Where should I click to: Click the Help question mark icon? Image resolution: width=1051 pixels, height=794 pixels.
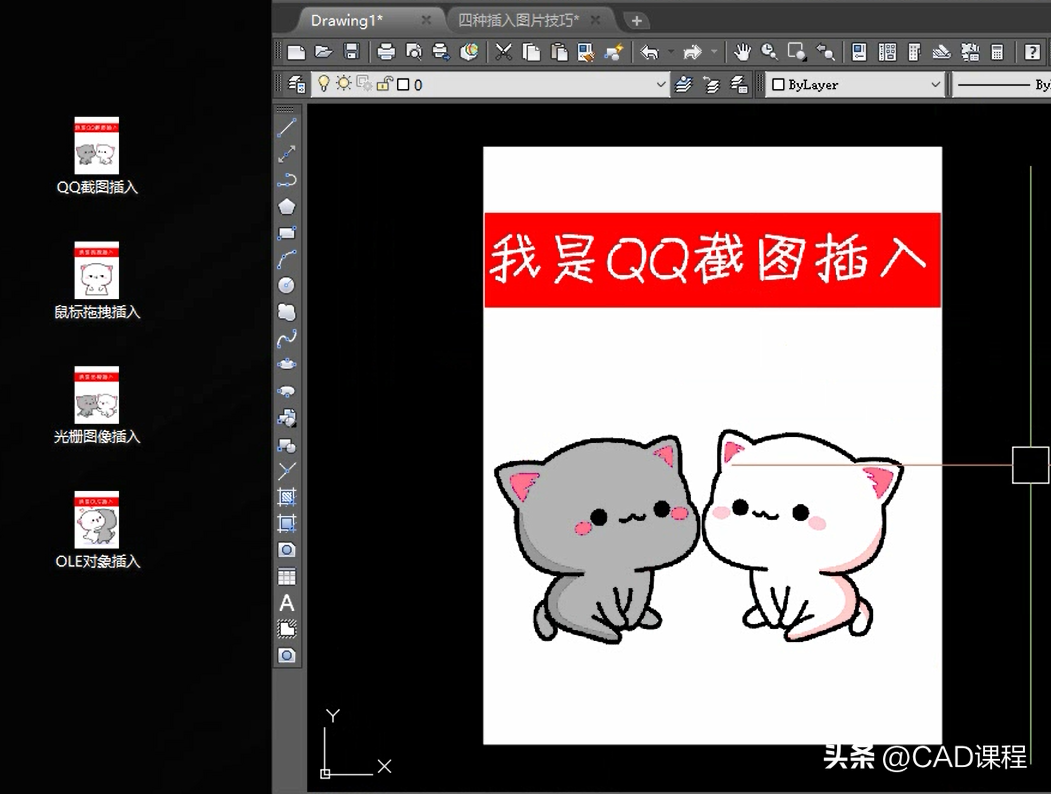click(x=1032, y=52)
